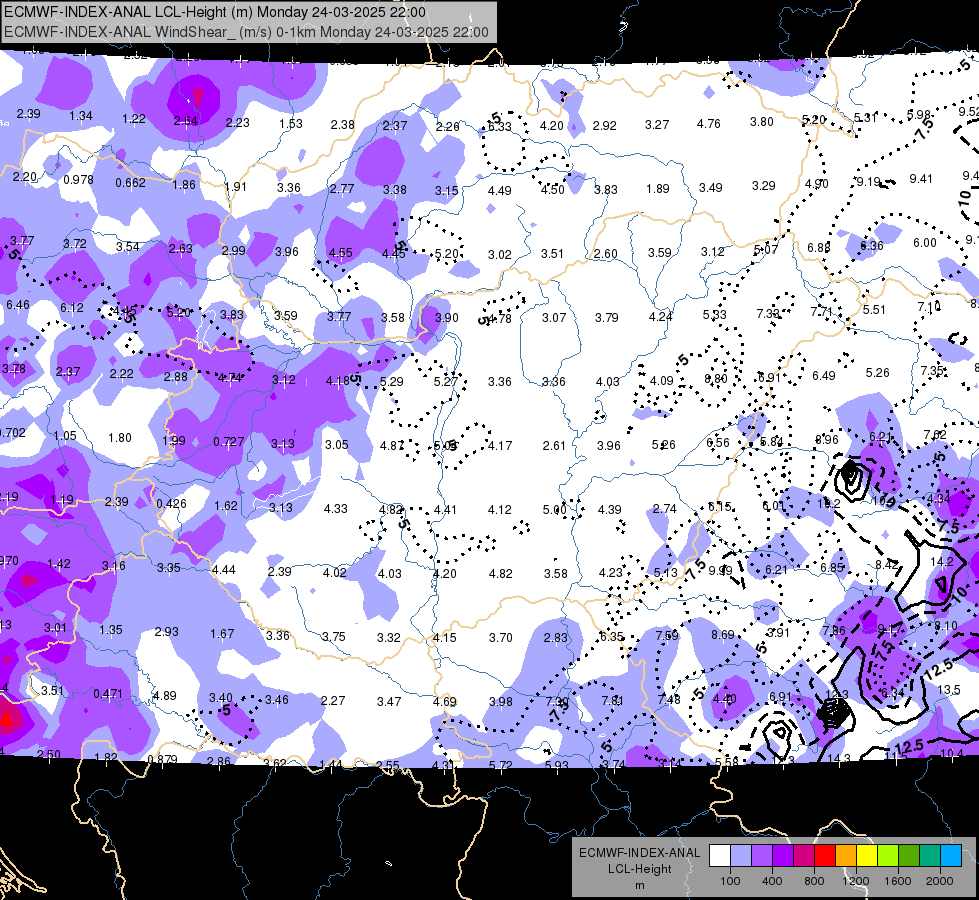Select the red legend color swatch

[x=825, y=856]
